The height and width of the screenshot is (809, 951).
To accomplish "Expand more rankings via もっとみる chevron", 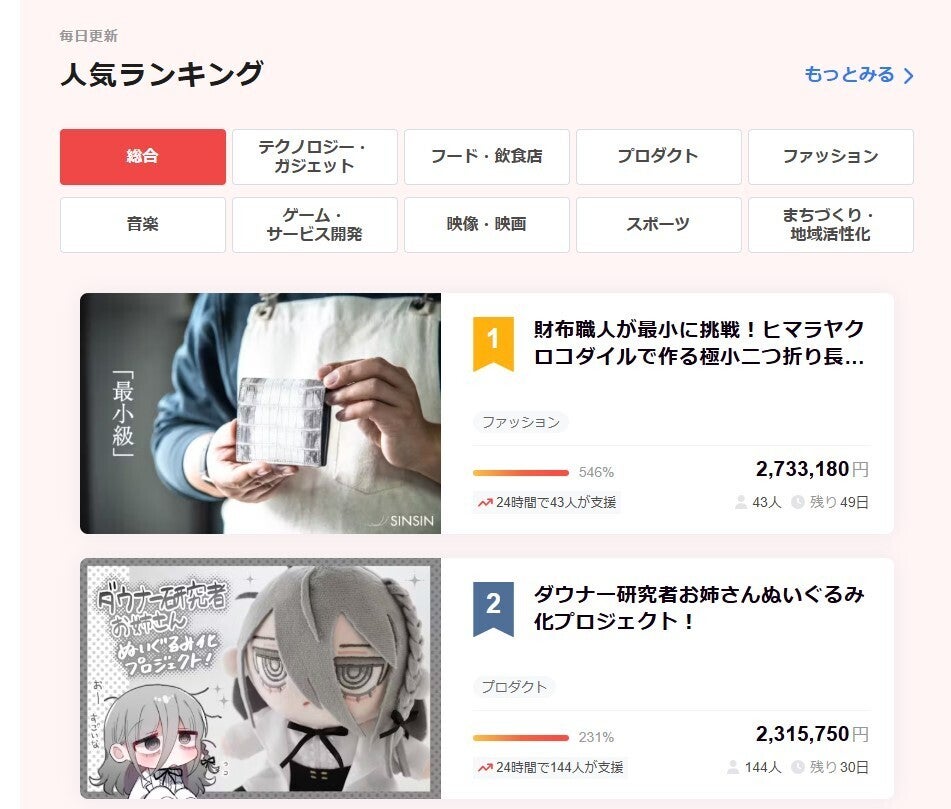I will pyautogui.click(x=908, y=76).
